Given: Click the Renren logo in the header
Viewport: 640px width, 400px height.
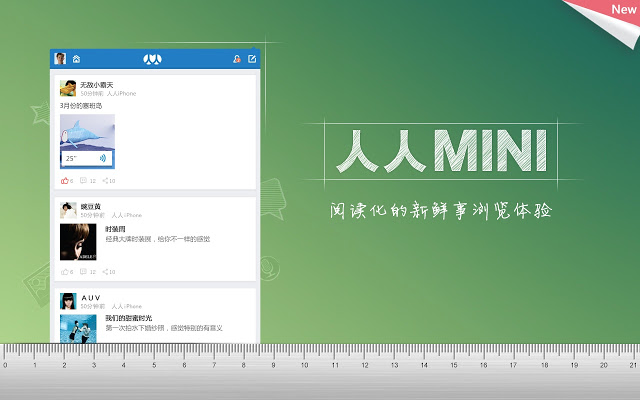Looking at the screenshot, I should [x=152, y=59].
